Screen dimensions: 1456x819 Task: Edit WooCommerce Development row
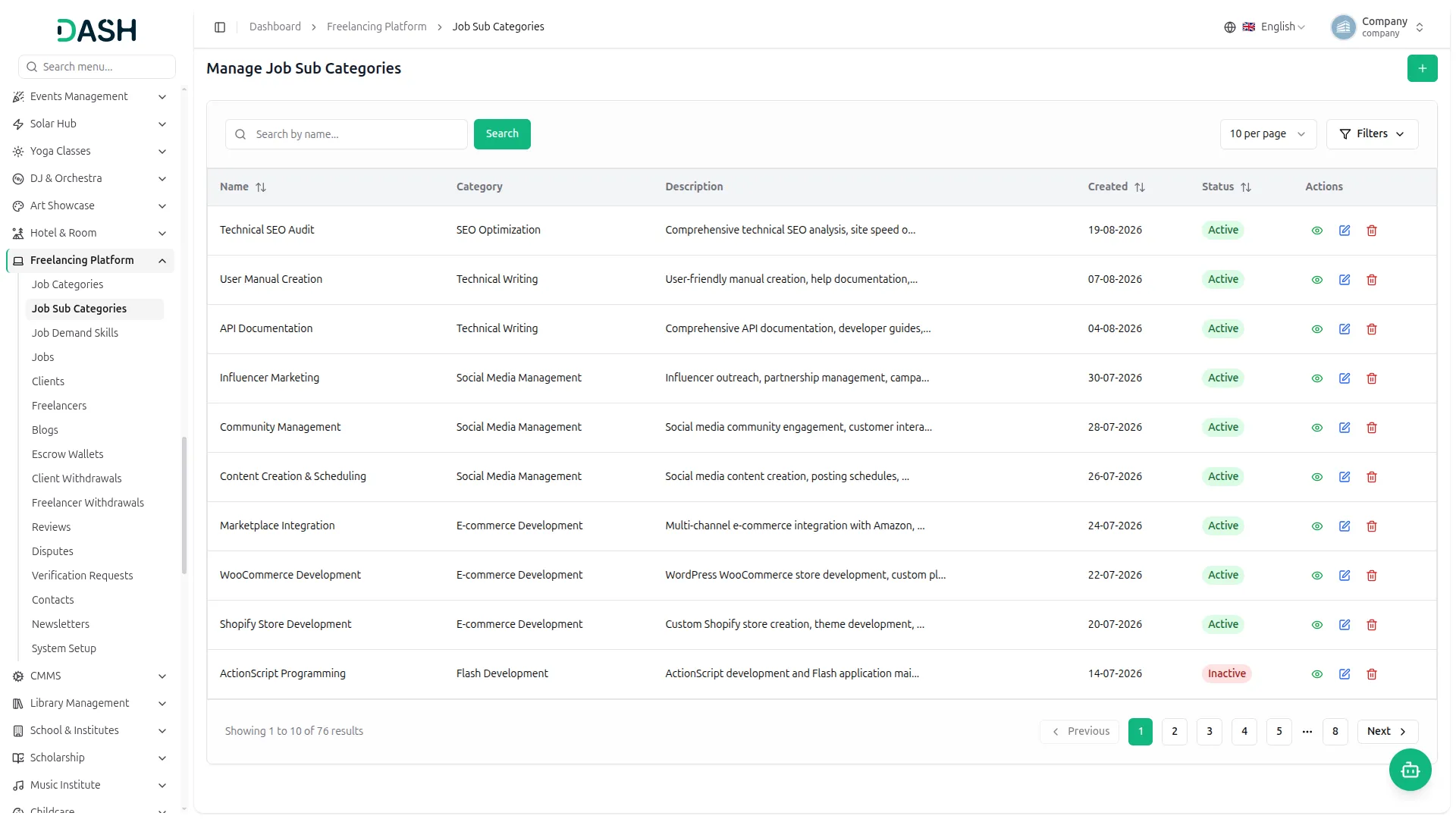[1344, 576]
